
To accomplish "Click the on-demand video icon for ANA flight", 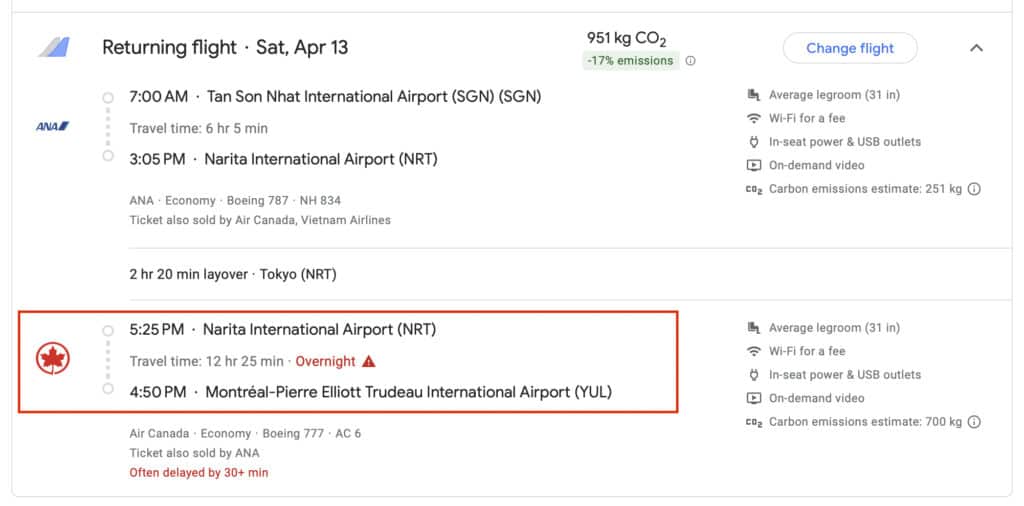I will (754, 165).
